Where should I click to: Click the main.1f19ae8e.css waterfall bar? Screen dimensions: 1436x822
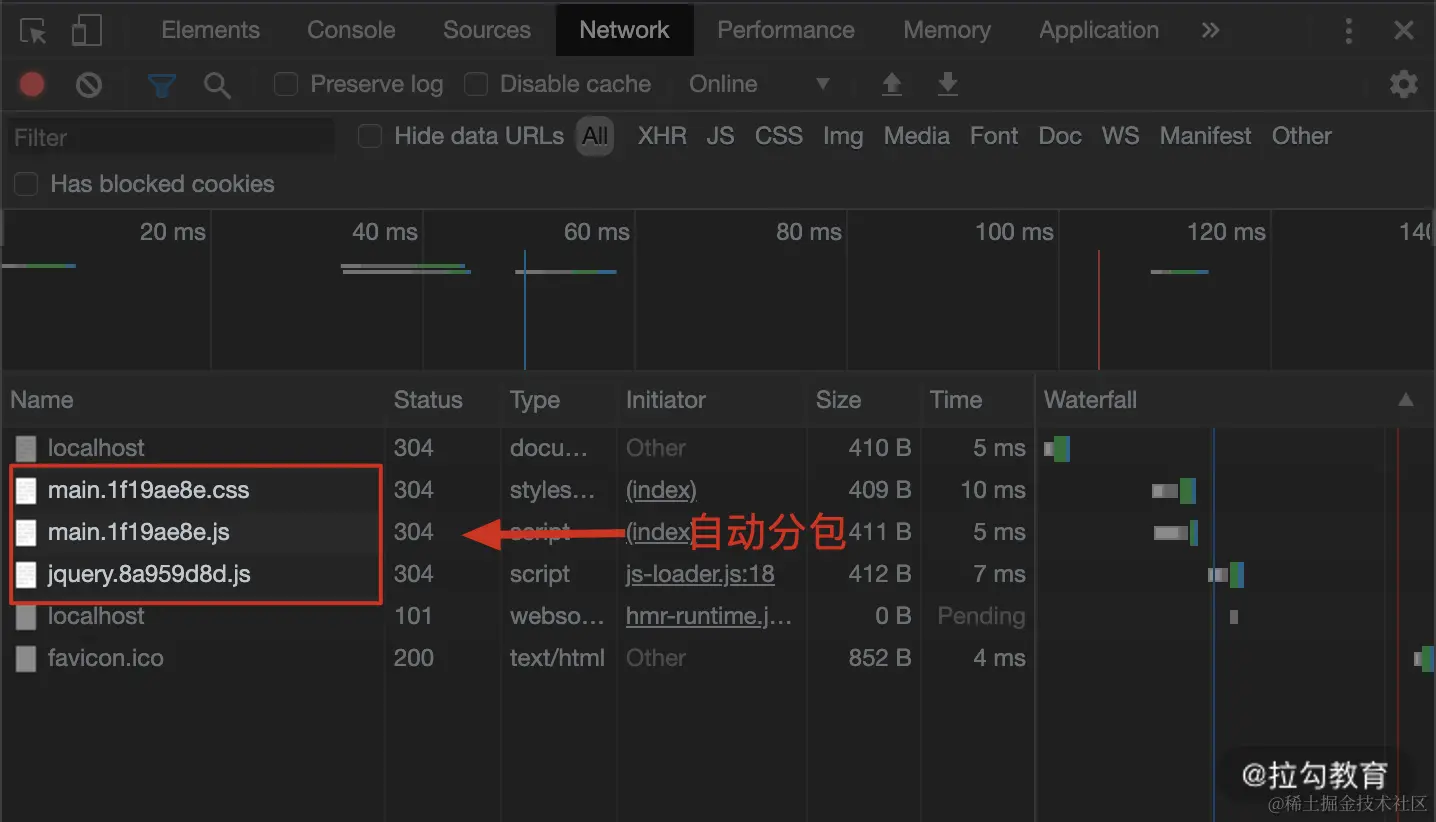pyautogui.click(x=1174, y=490)
